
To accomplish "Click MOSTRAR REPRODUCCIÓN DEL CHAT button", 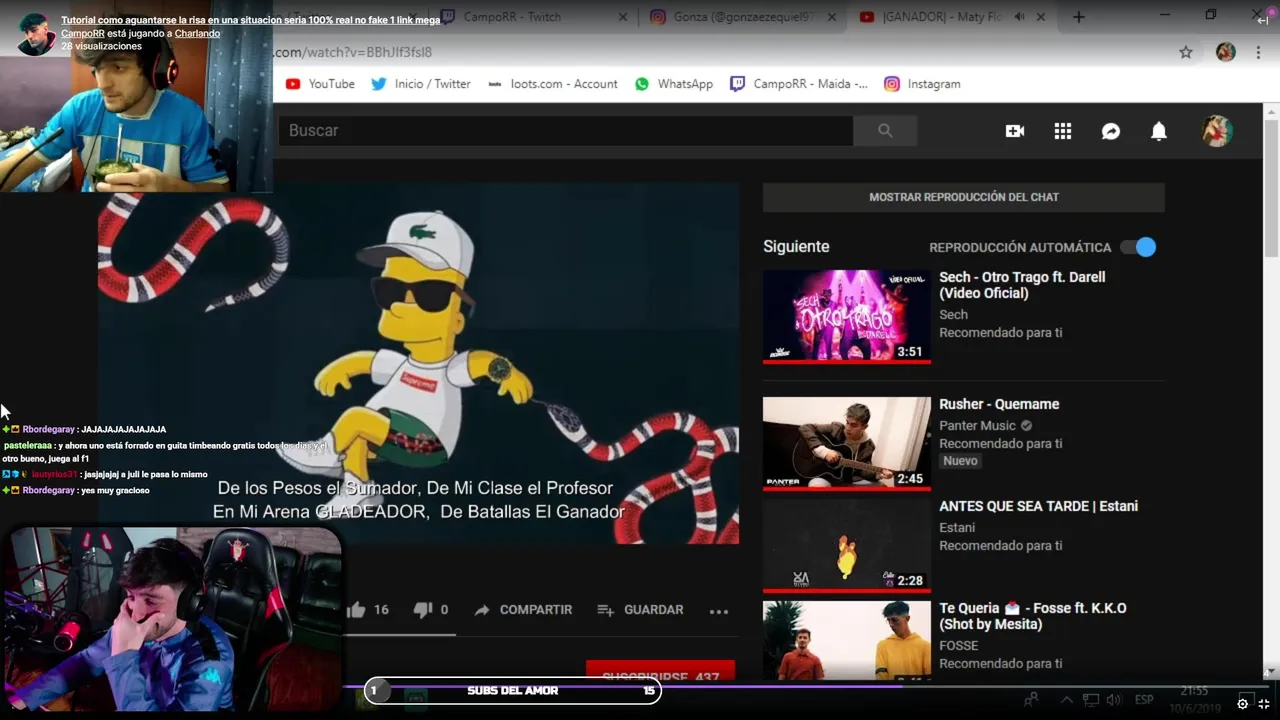I will (964, 197).
